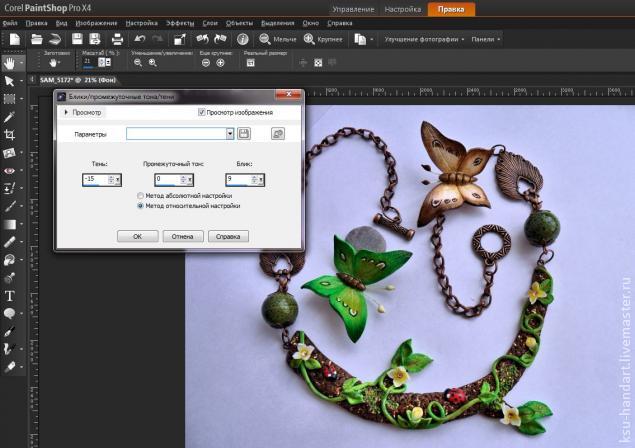This screenshot has height=448, width=635.
Task: Open the Улучшение фотографии dropdown
Action: point(424,39)
